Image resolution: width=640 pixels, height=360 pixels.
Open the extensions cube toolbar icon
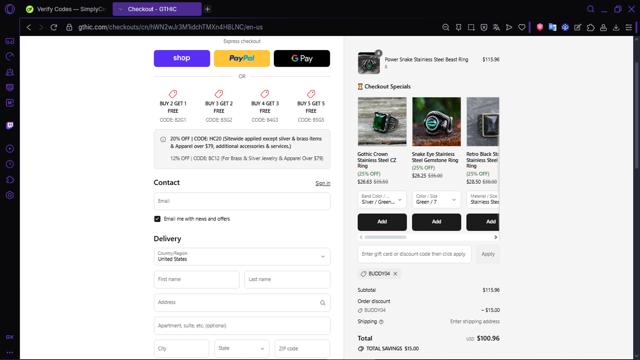[591, 27]
